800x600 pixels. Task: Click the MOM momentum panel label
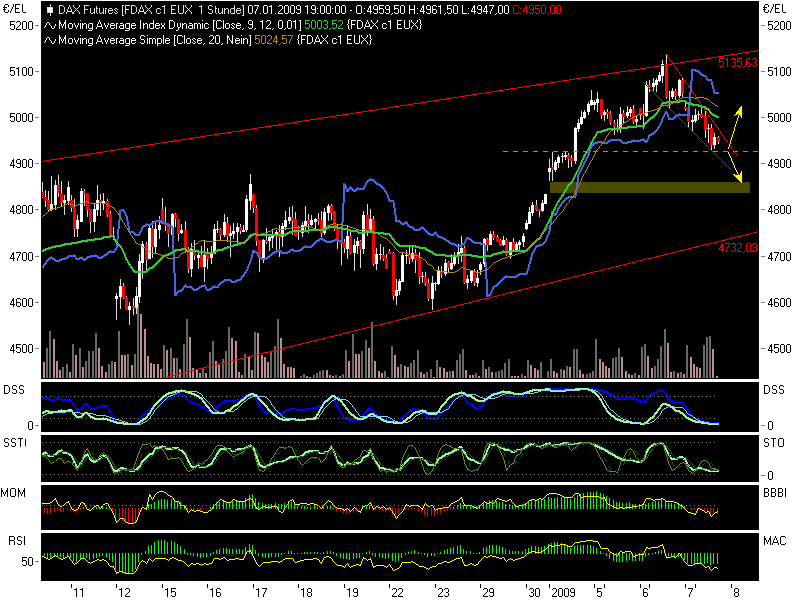point(13,492)
